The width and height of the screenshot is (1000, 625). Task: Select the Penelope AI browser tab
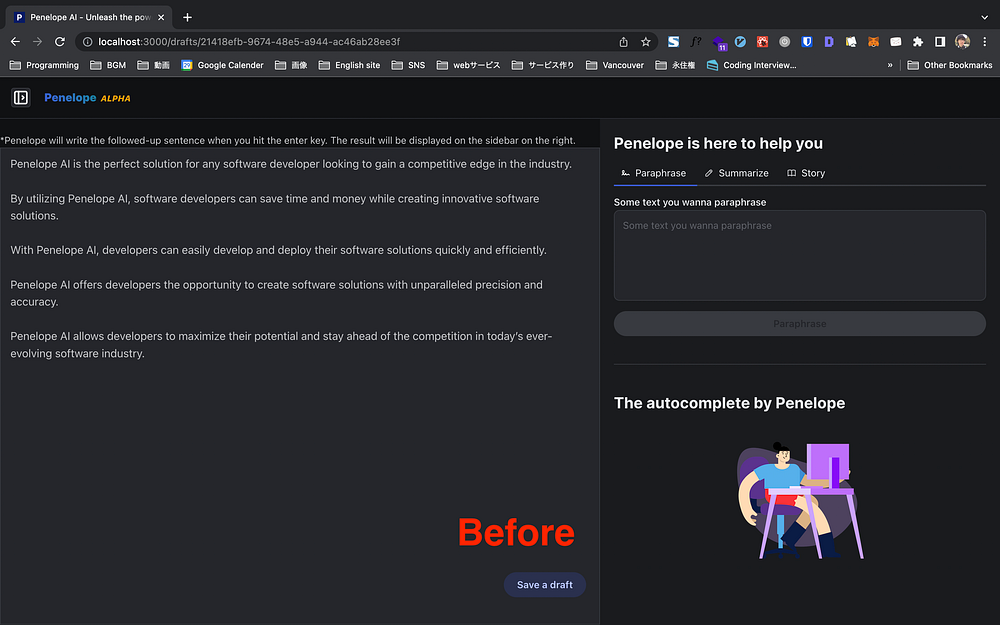(89, 17)
